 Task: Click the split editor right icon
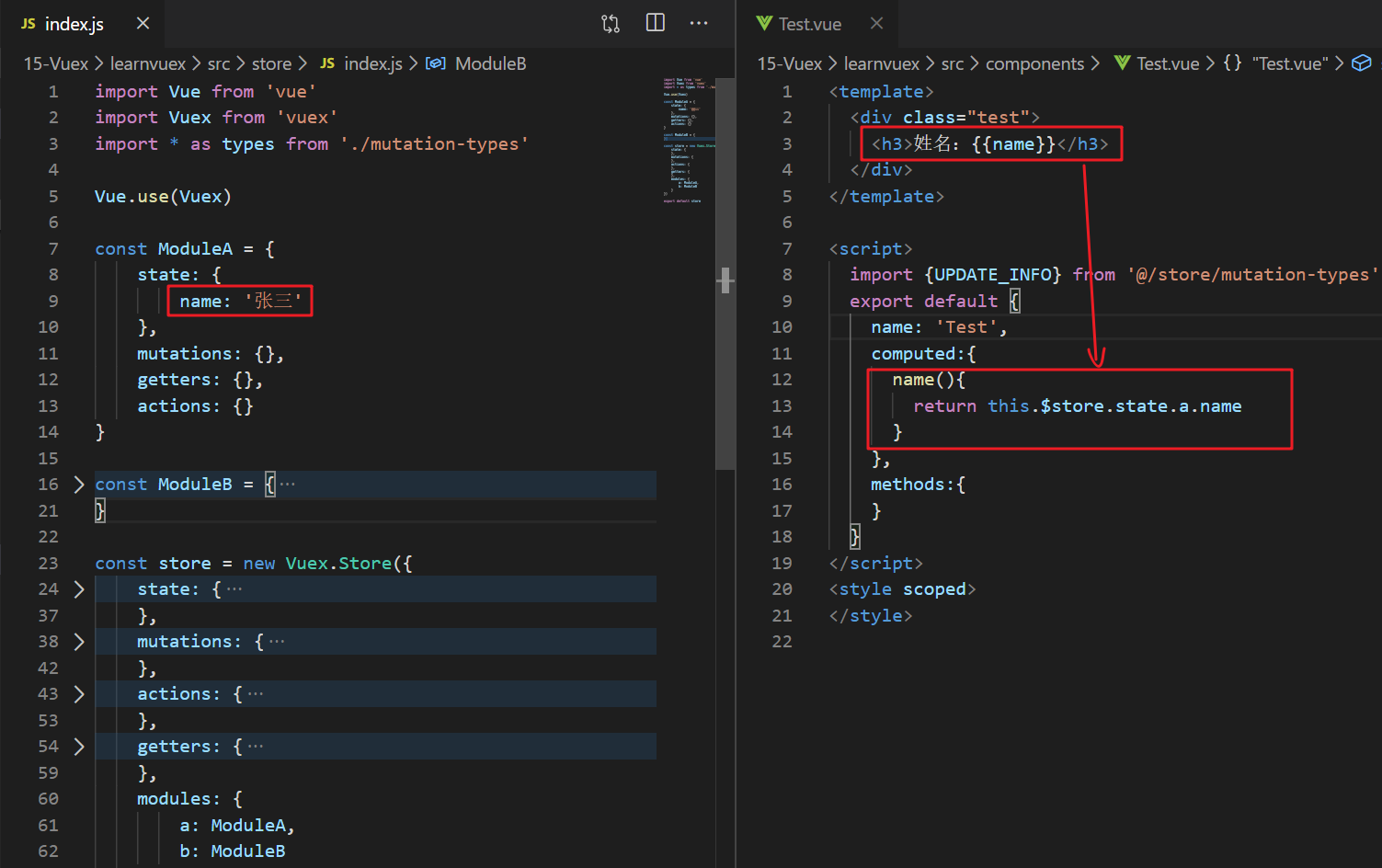(656, 23)
